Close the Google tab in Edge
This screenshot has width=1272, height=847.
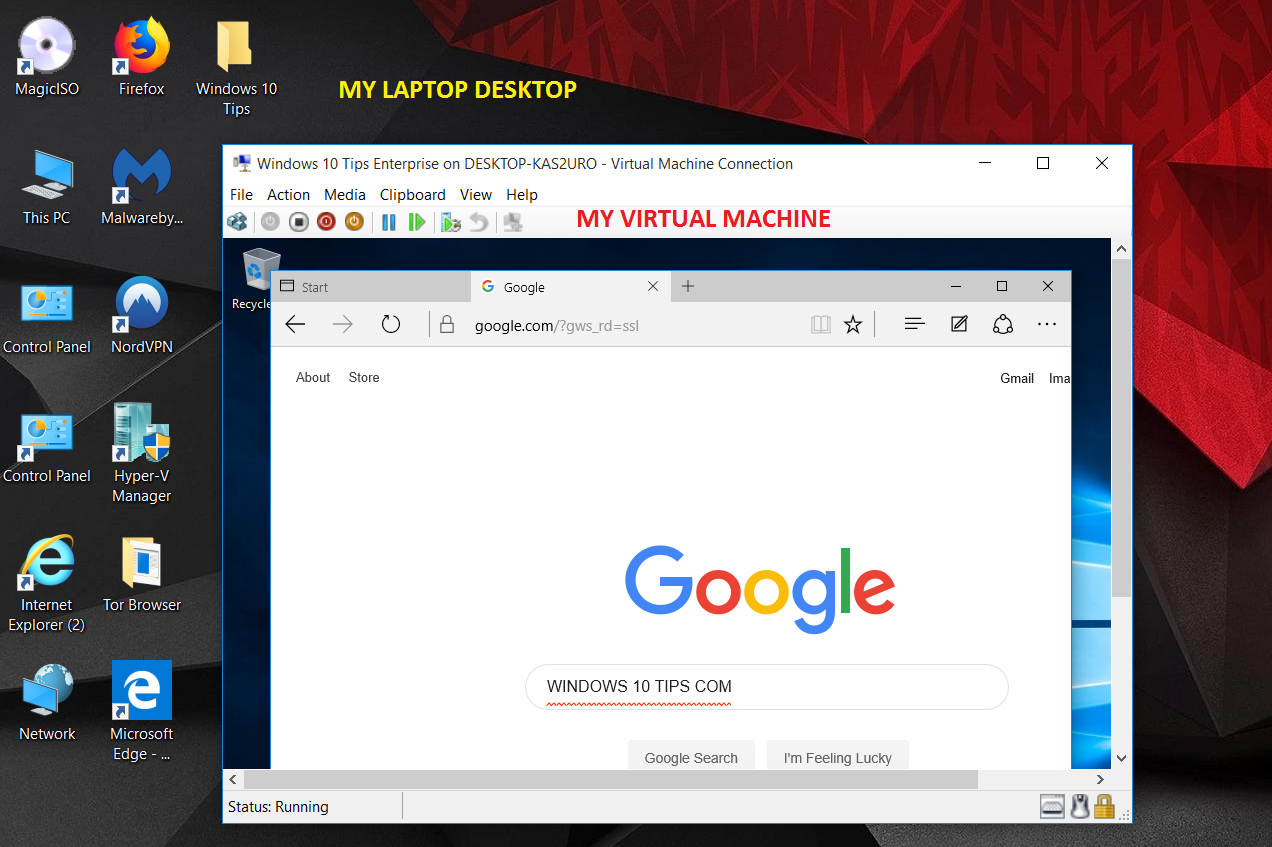coord(653,286)
